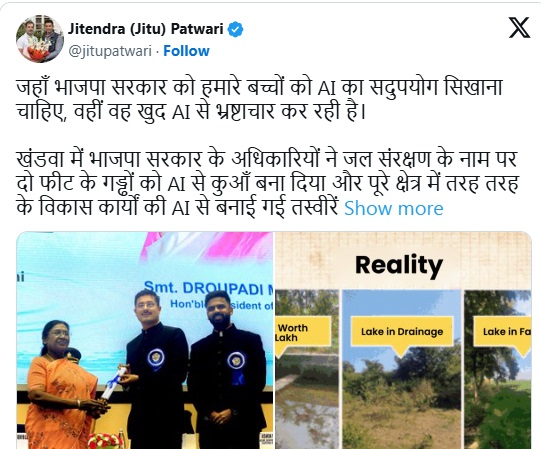Open Jitu Patwari's profile picture
This screenshot has height=449, width=541.
coord(40,39)
